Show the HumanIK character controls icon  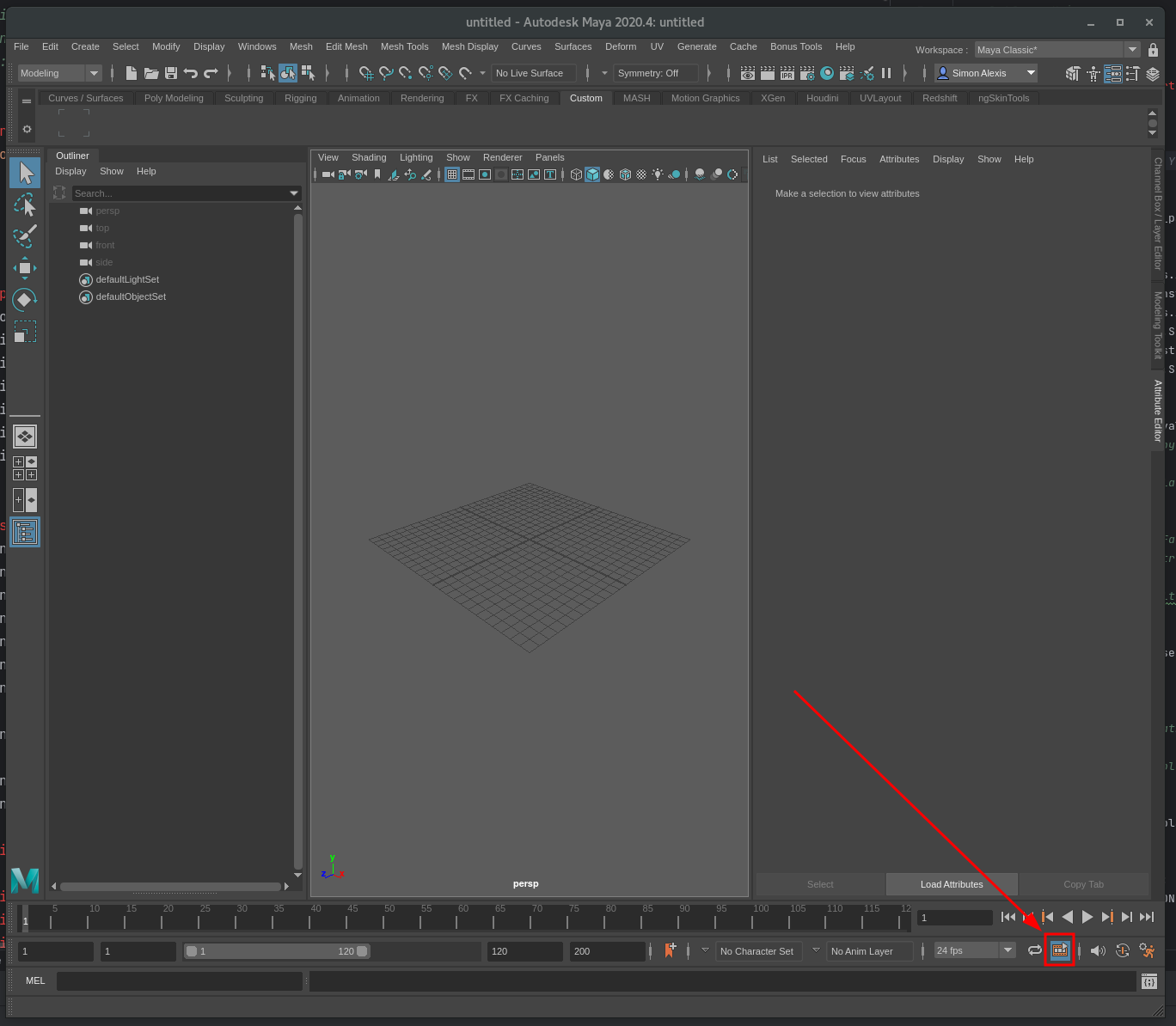(x=1093, y=73)
